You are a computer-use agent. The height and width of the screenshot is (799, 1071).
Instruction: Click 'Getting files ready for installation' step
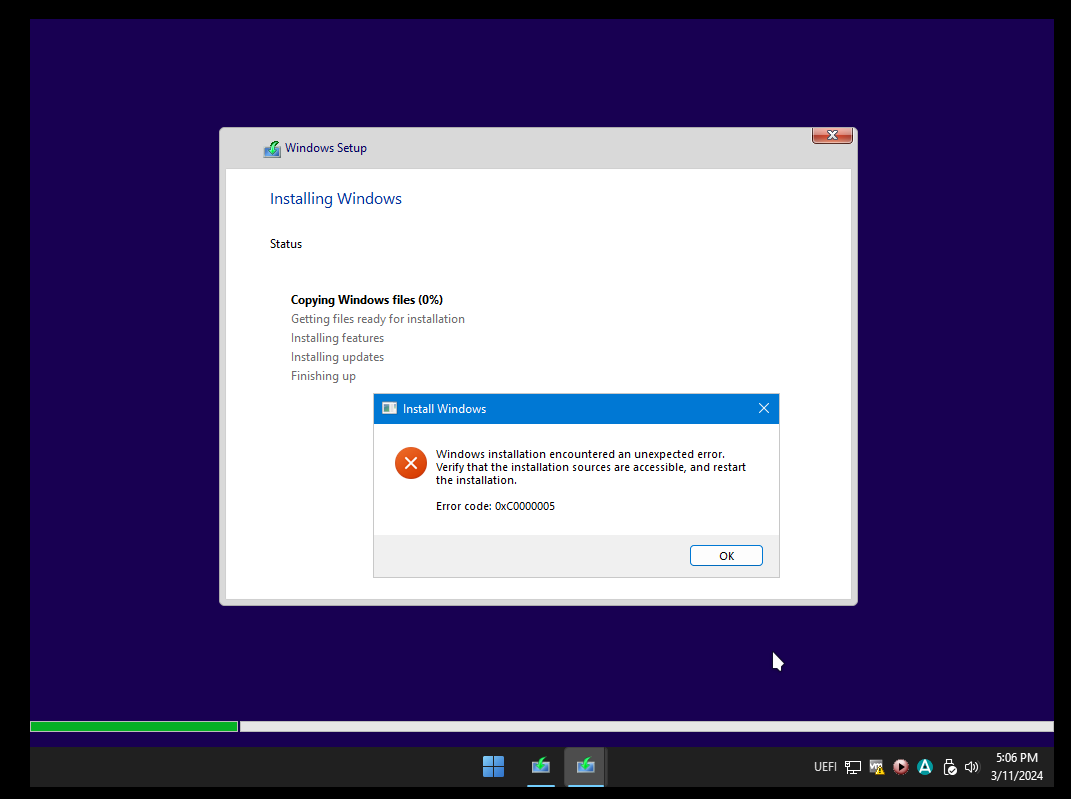[378, 319]
